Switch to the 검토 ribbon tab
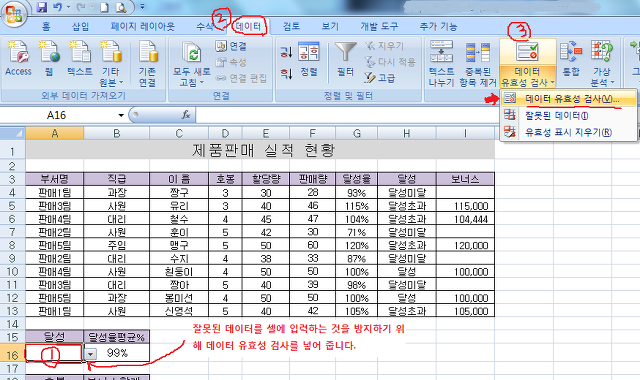The height and width of the screenshot is (380, 640). point(291,27)
